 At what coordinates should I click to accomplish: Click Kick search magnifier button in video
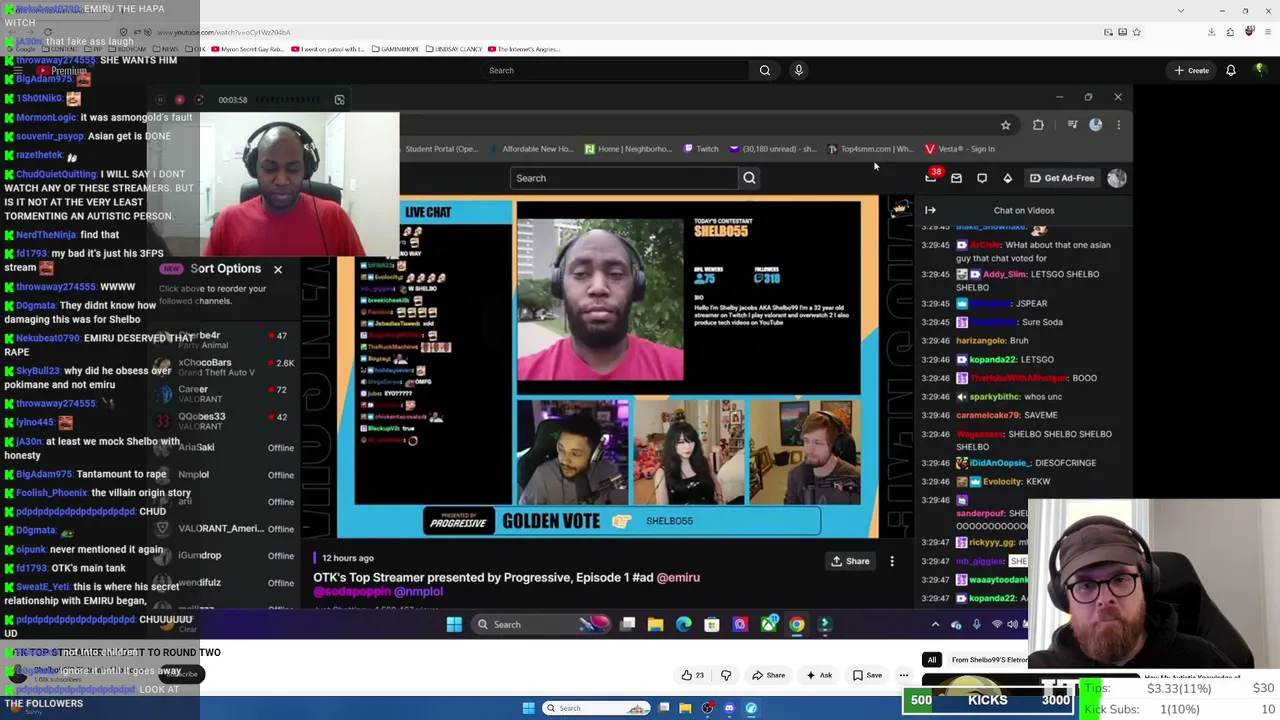coord(749,178)
